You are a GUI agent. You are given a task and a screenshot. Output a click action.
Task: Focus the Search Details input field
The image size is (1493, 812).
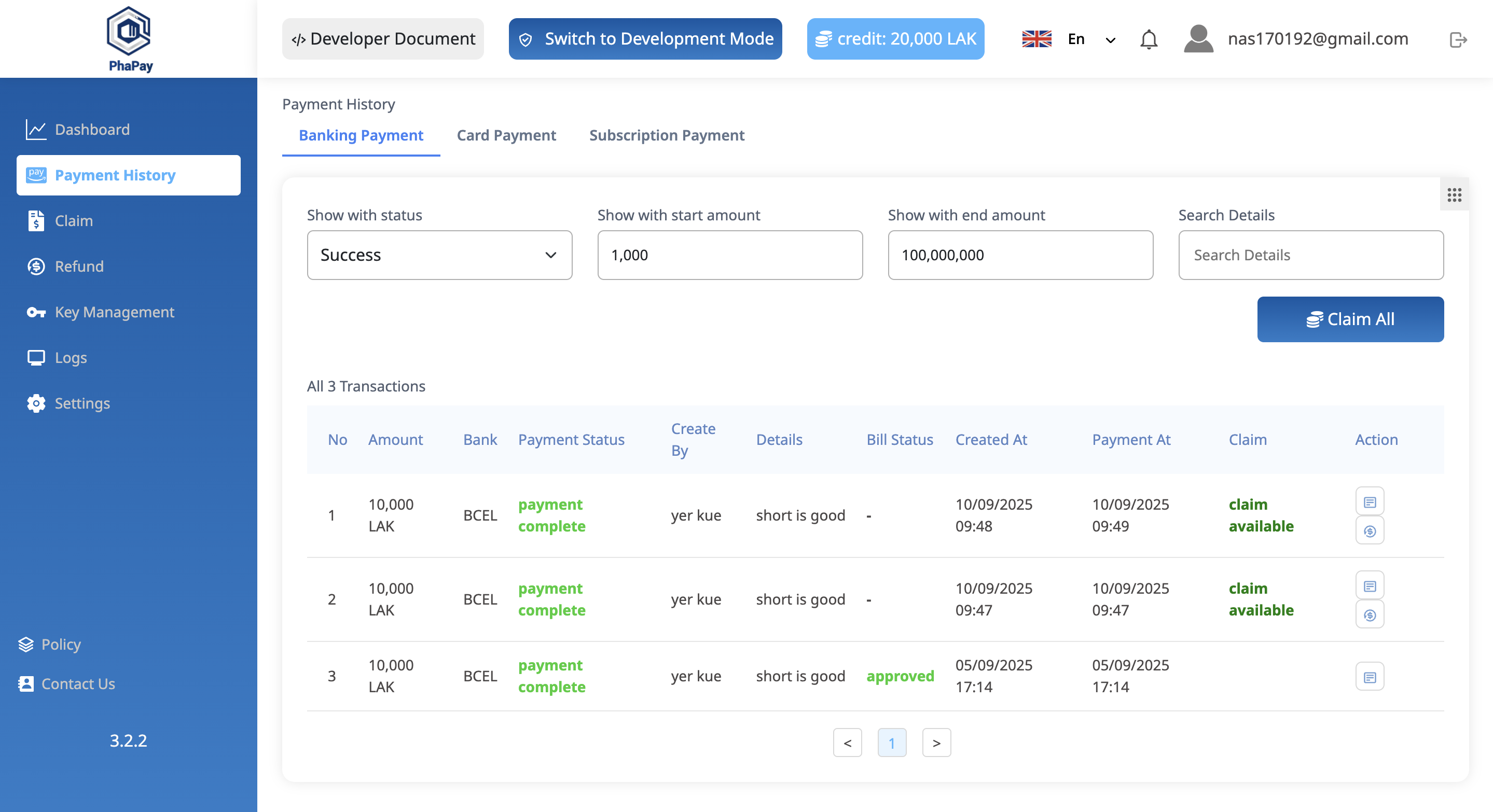[1310, 255]
